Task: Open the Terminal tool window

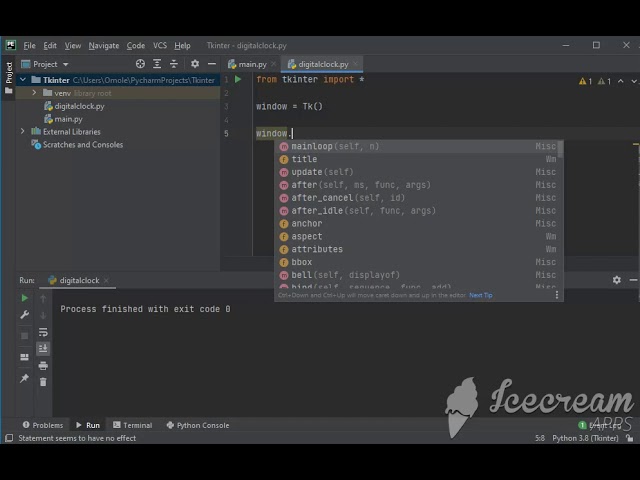Action: [x=132, y=425]
